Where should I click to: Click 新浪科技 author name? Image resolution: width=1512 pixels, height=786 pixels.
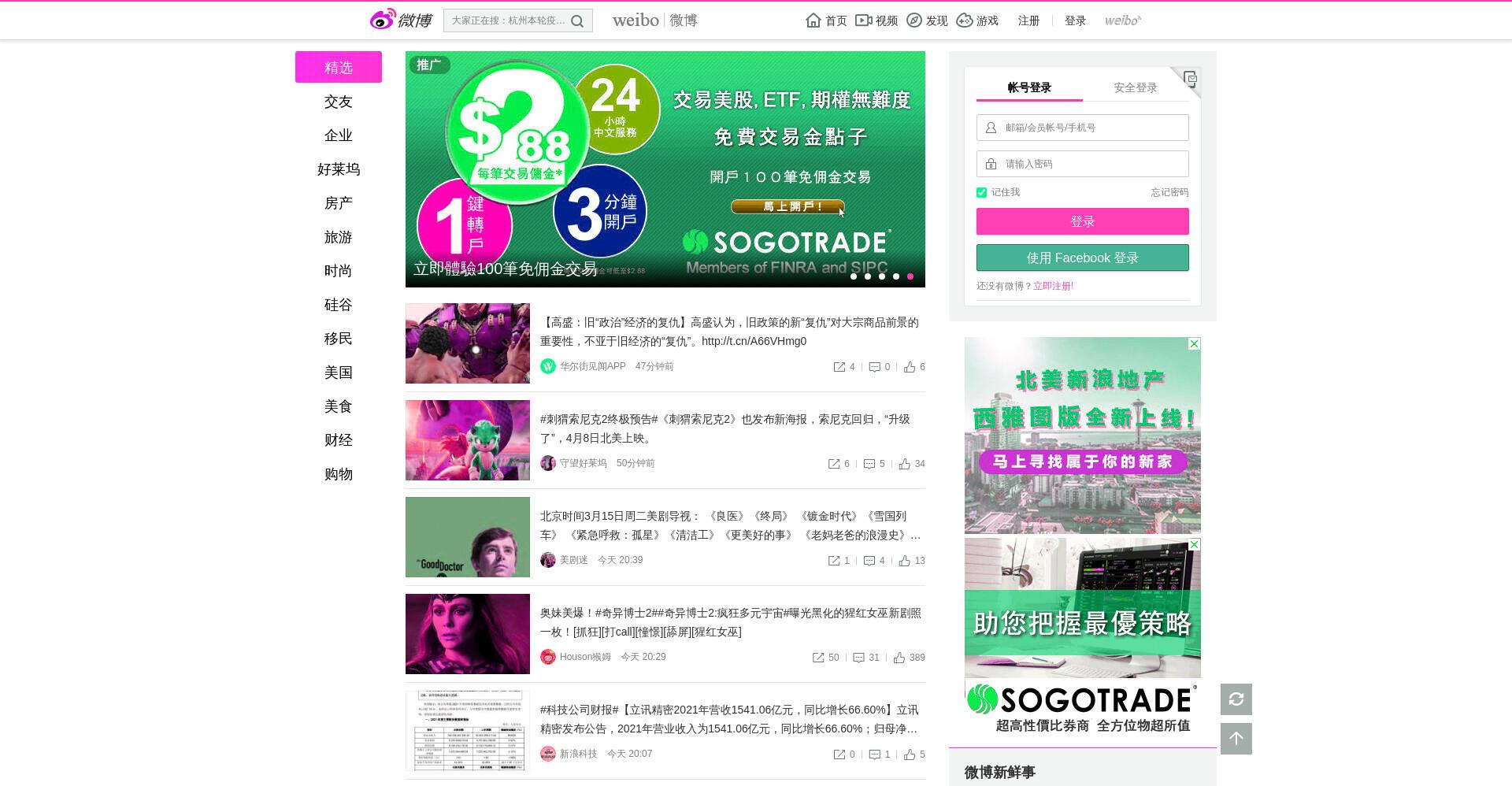(579, 754)
